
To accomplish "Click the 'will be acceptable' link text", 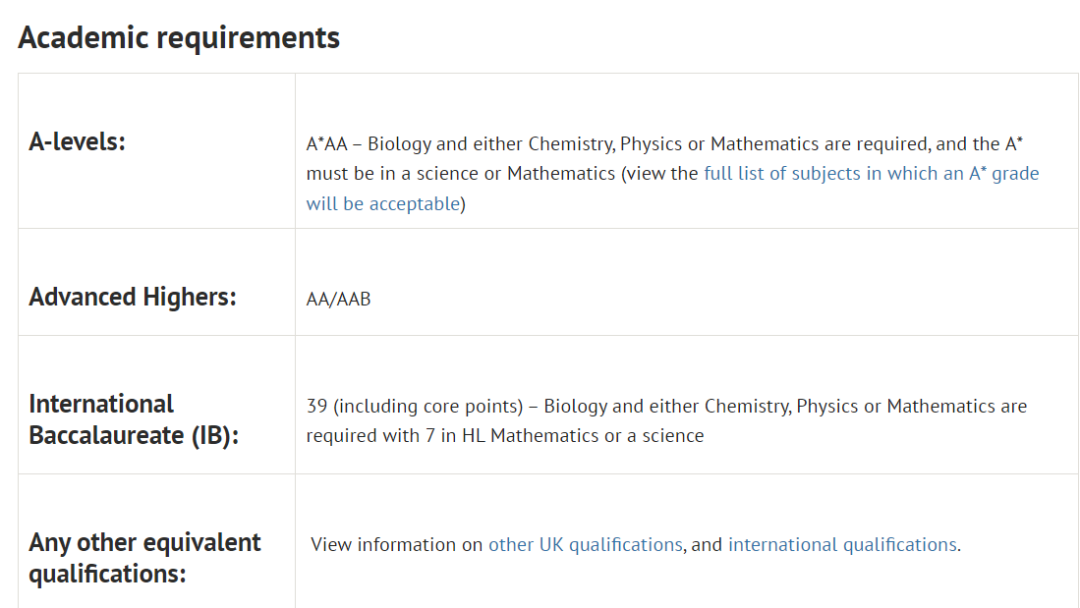I will pyautogui.click(x=383, y=204).
